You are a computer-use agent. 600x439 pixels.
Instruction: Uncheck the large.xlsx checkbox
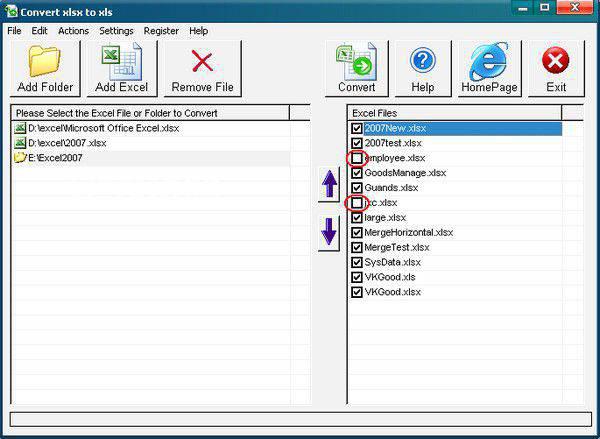(x=357, y=218)
